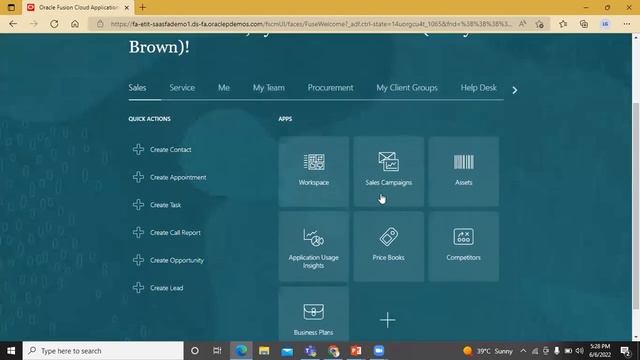
Task: Click the Create Call Report quick action
Action: click(167, 233)
